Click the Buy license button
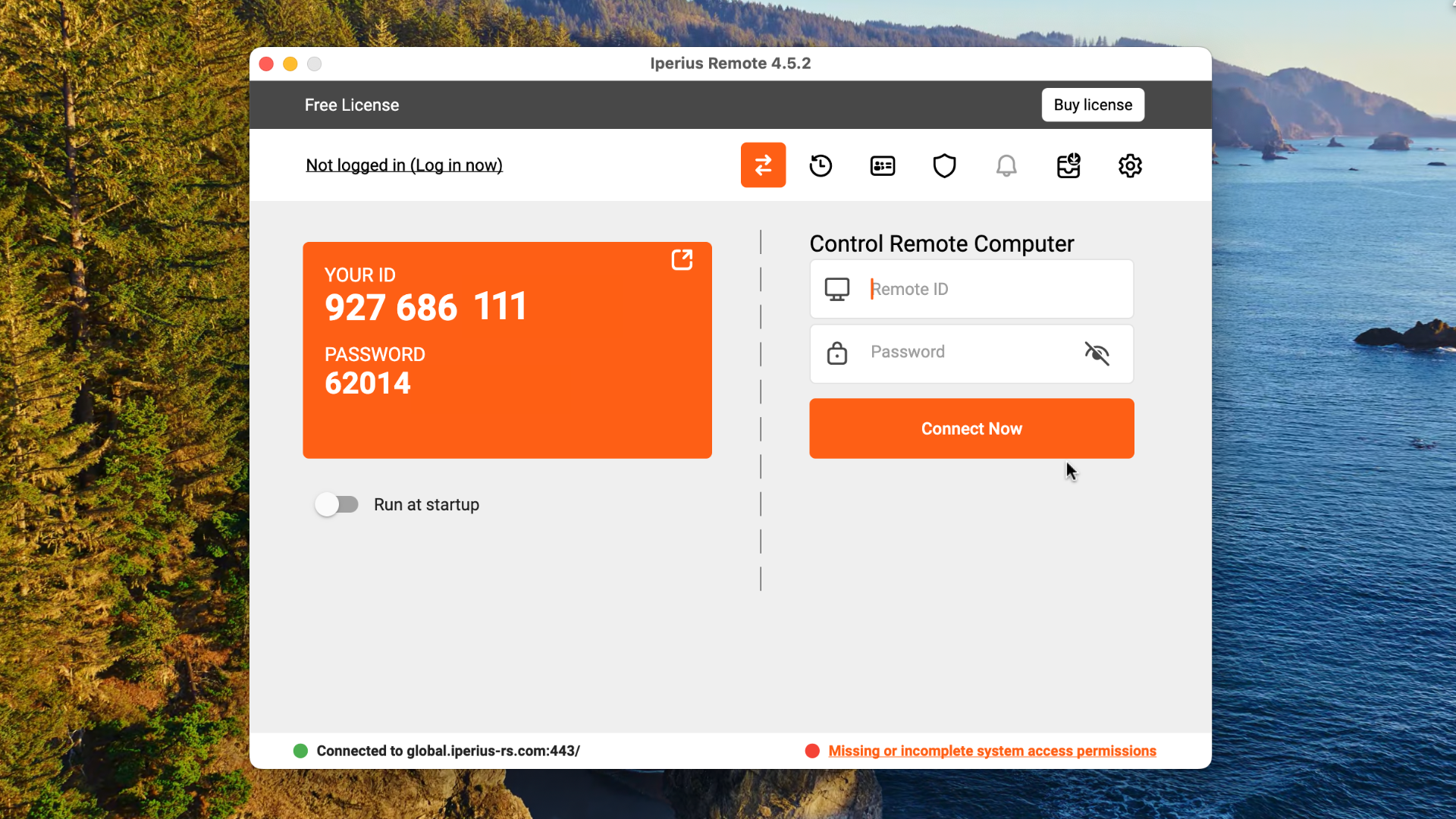 1093,105
